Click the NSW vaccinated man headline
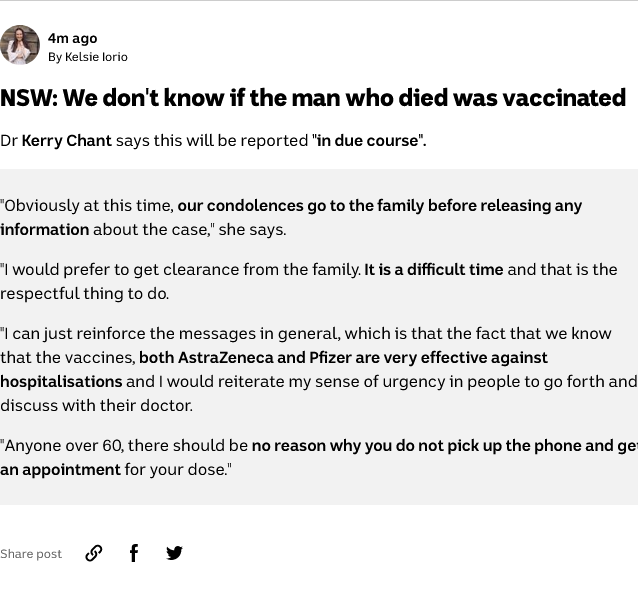Viewport: 638px width, 593px height. click(x=313, y=98)
